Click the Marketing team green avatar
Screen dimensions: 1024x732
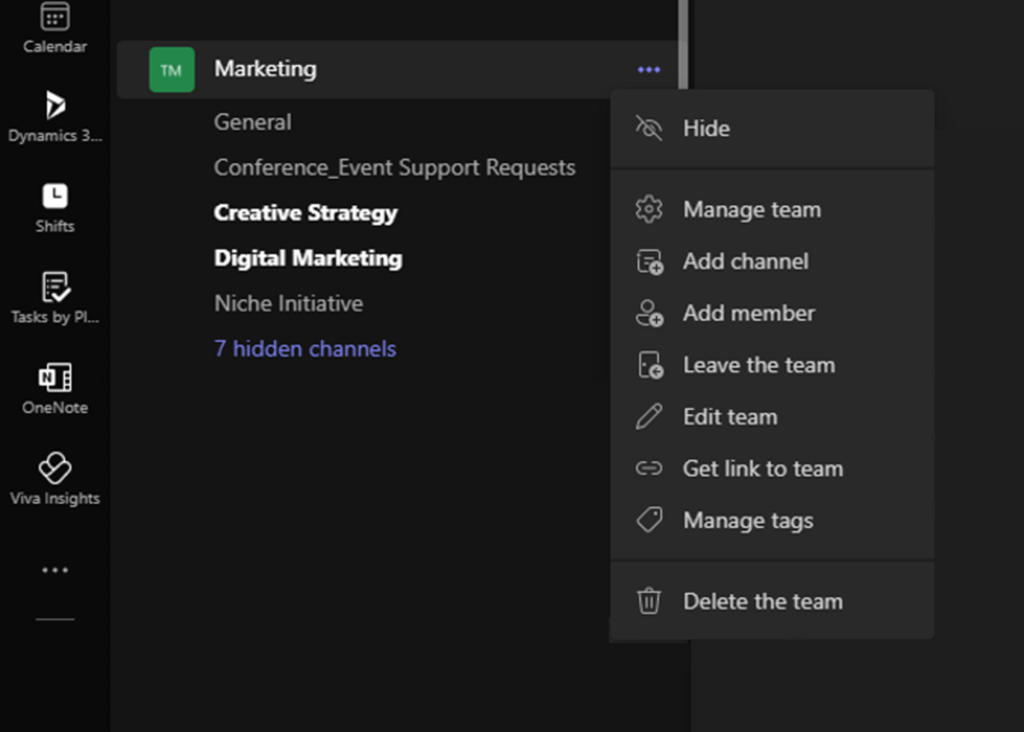tap(171, 70)
